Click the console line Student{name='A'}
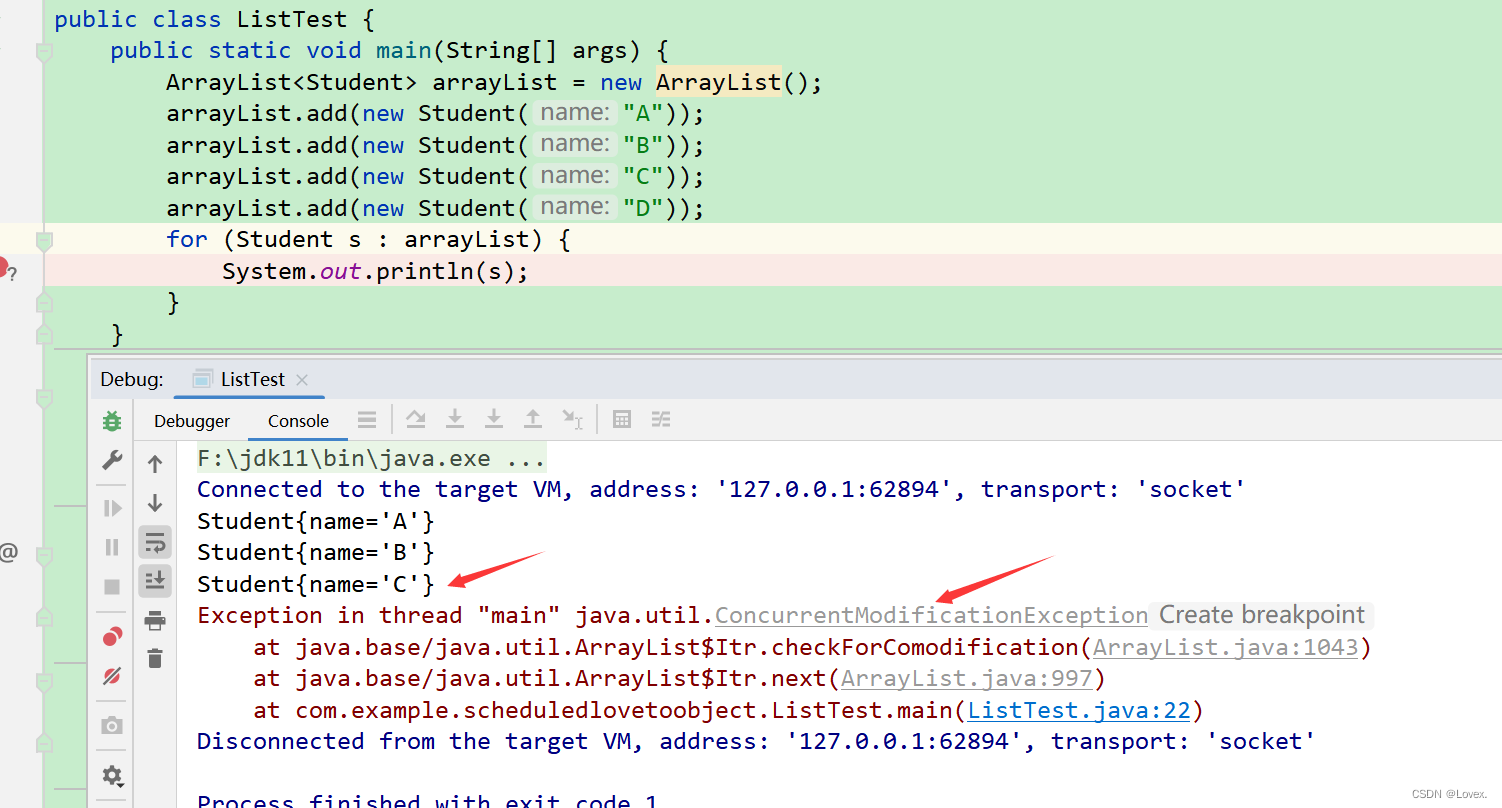The height and width of the screenshot is (808, 1502). (316, 521)
